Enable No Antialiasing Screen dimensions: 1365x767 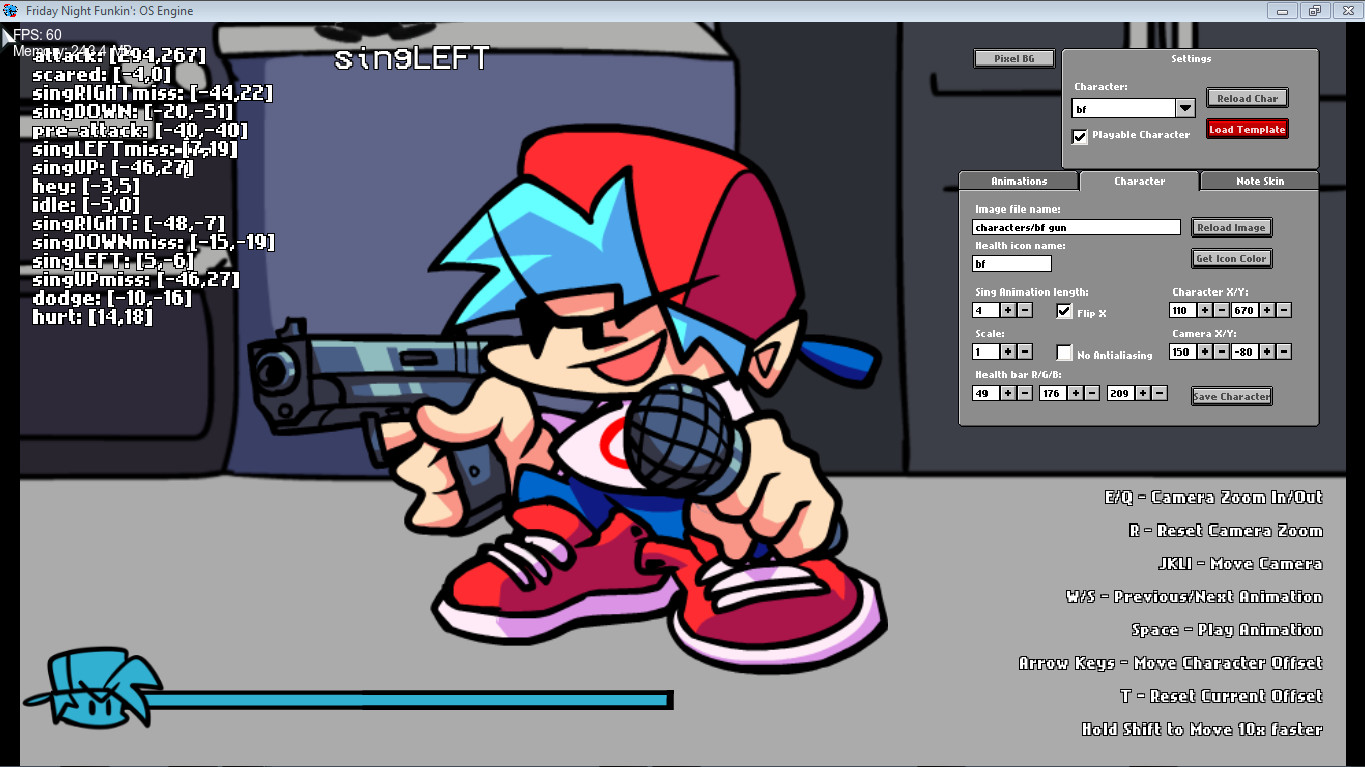1064,352
